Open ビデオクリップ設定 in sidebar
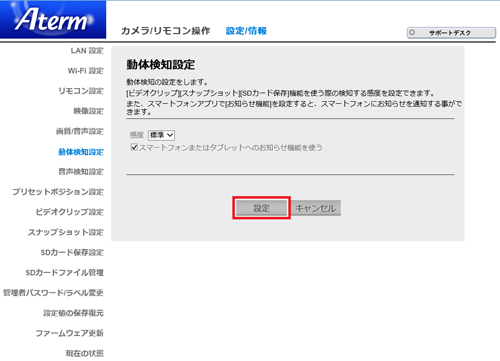Image resolution: width=500 pixels, height=361 pixels. coord(70,212)
